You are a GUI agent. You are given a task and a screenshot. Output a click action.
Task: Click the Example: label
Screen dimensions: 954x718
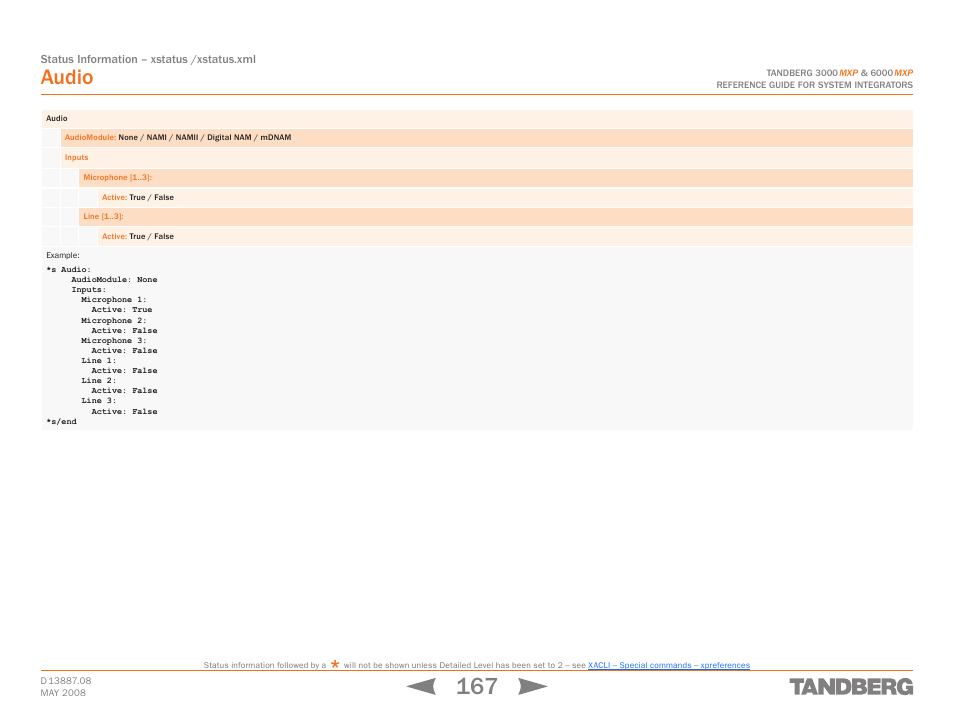[63, 256]
